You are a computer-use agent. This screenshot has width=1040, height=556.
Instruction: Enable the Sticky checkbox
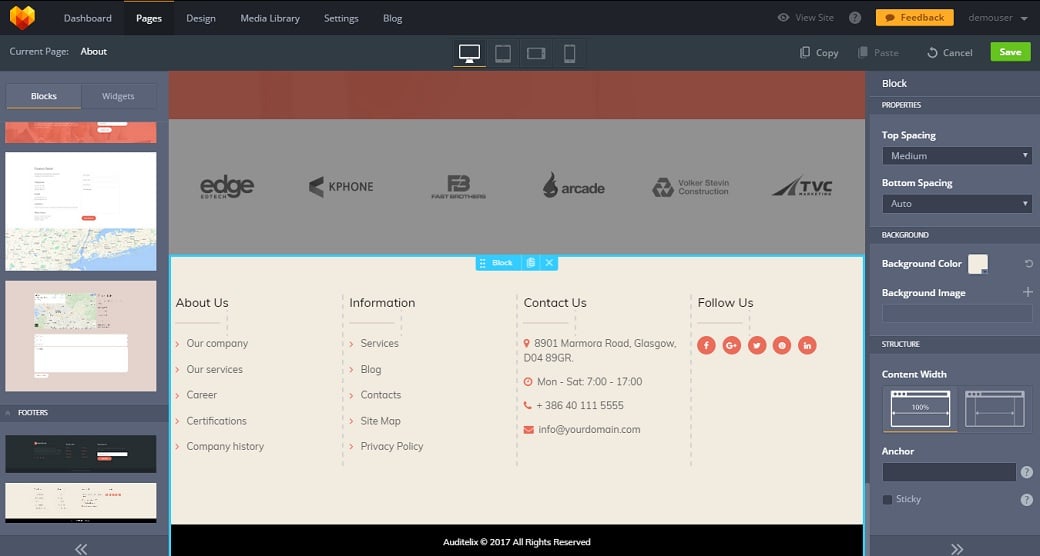(x=887, y=499)
